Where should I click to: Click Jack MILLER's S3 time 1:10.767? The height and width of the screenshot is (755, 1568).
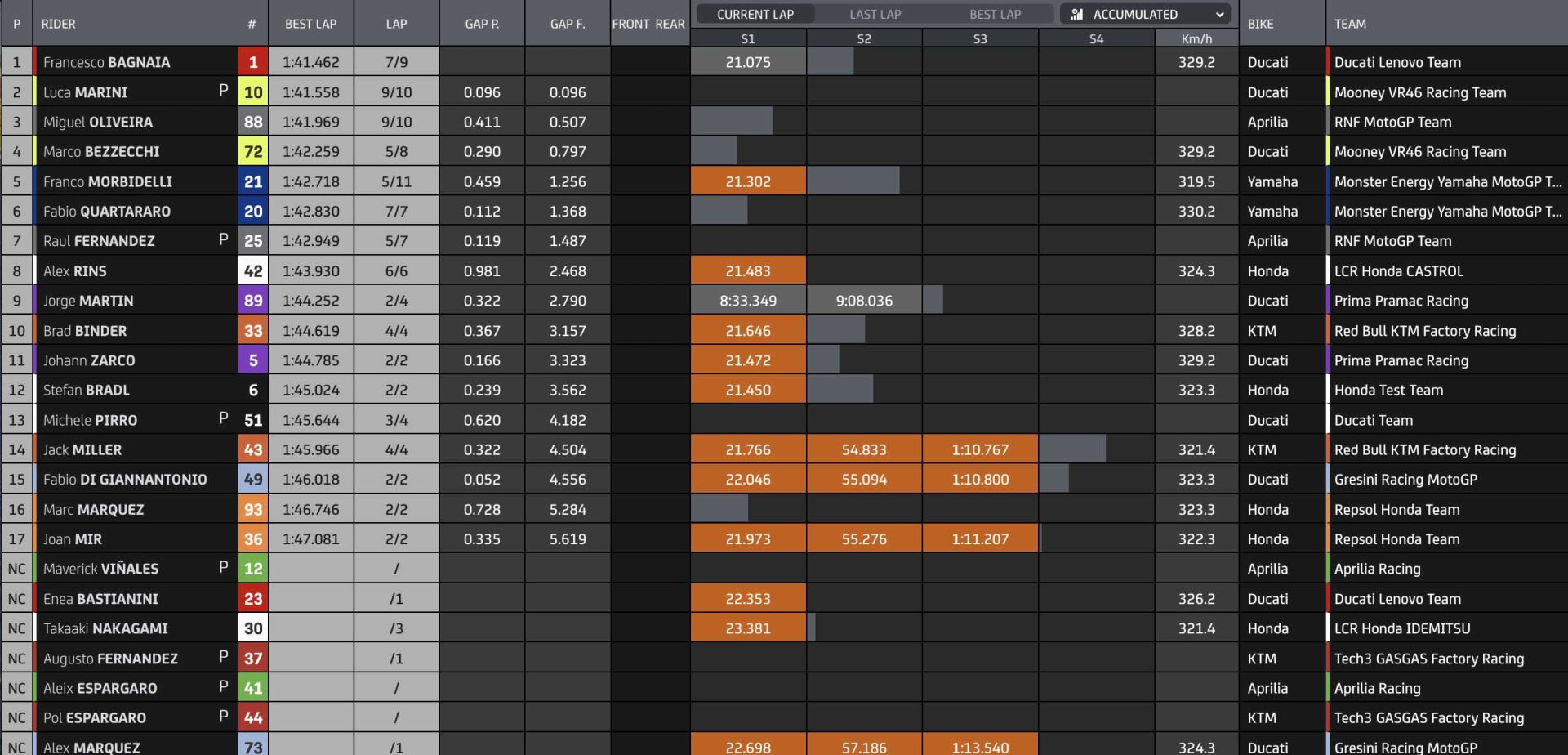click(980, 449)
